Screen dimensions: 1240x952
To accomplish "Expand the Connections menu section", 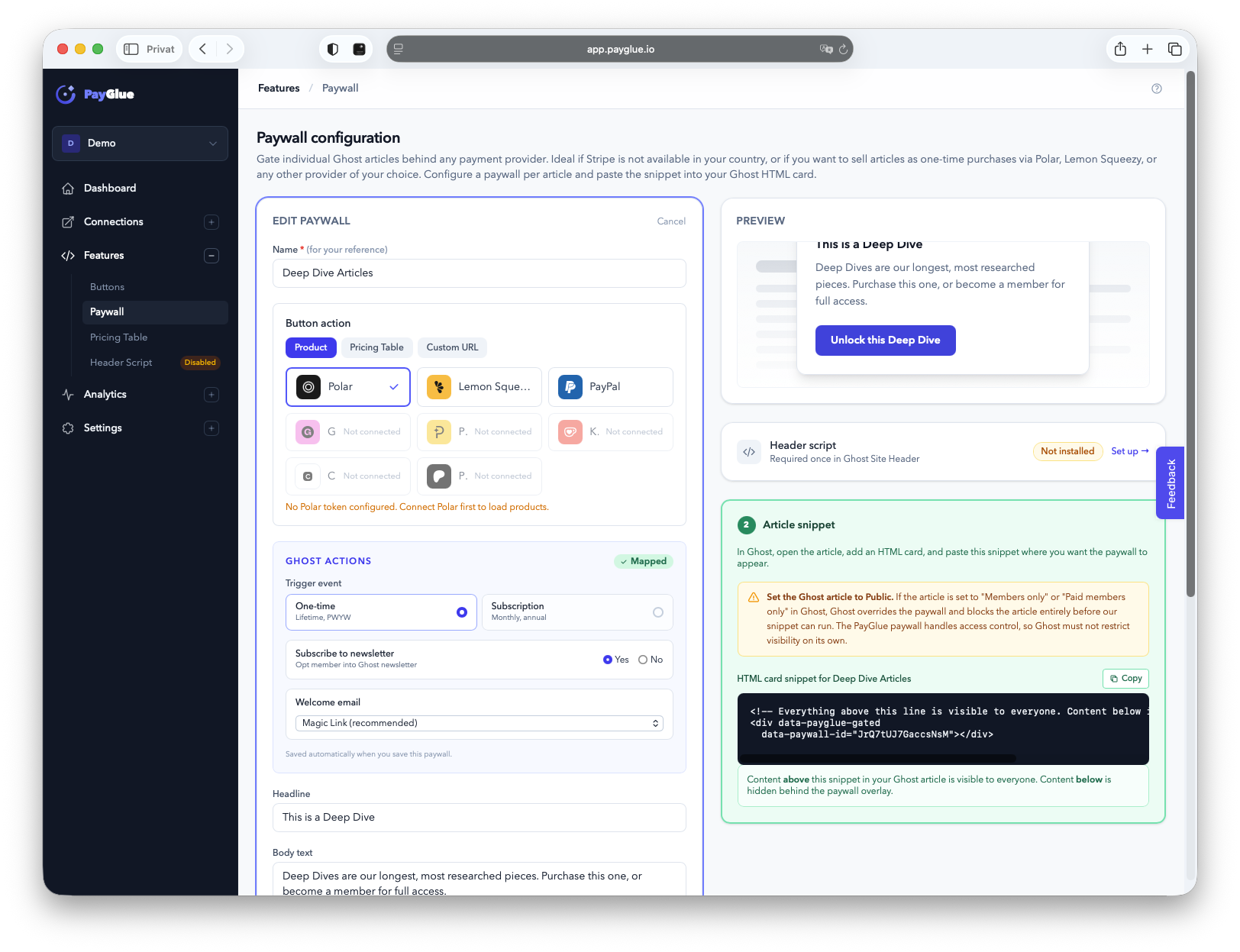I will [212, 222].
